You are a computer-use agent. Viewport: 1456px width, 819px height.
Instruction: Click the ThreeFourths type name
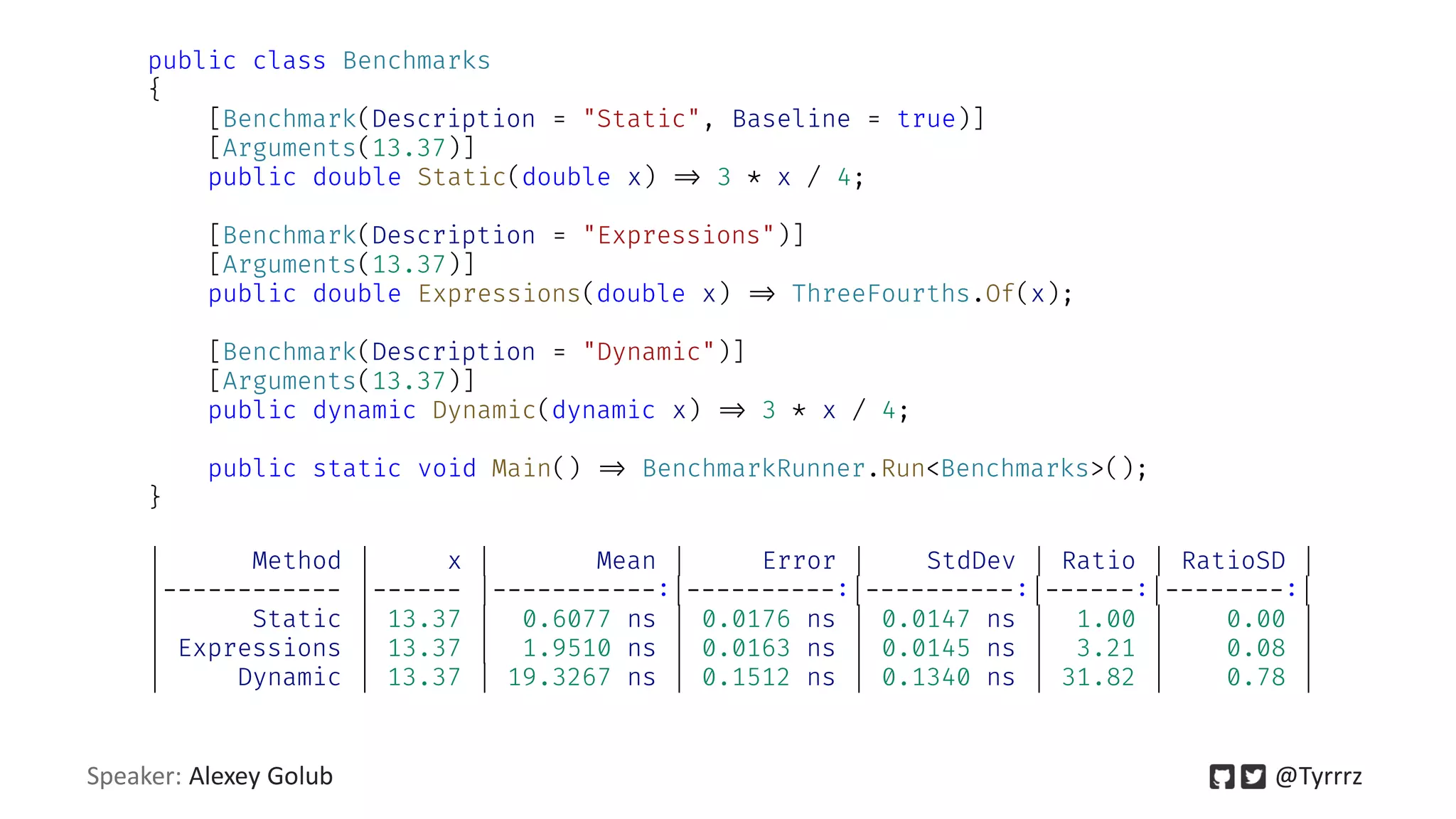[881, 294]
